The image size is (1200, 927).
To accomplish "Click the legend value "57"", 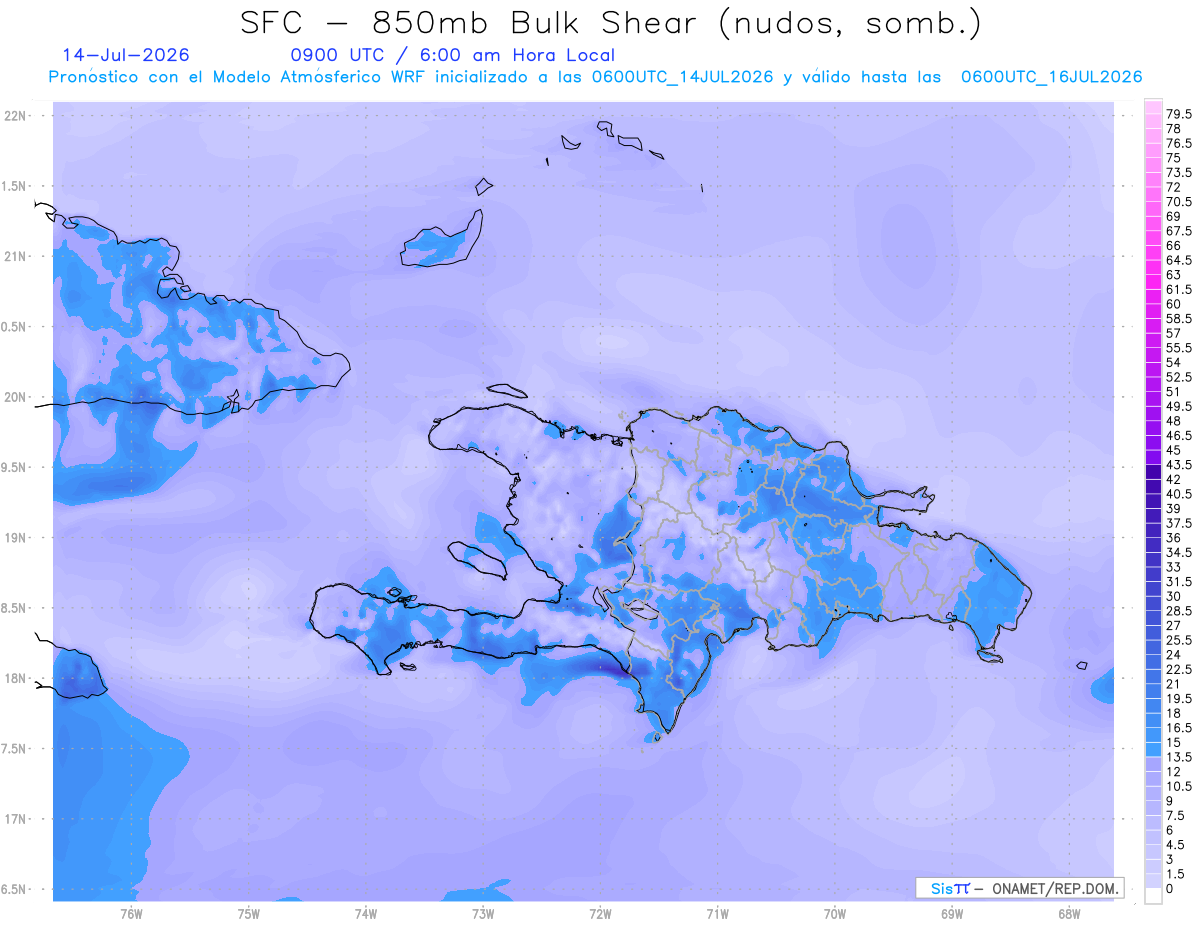I will tap(1174, 333).
